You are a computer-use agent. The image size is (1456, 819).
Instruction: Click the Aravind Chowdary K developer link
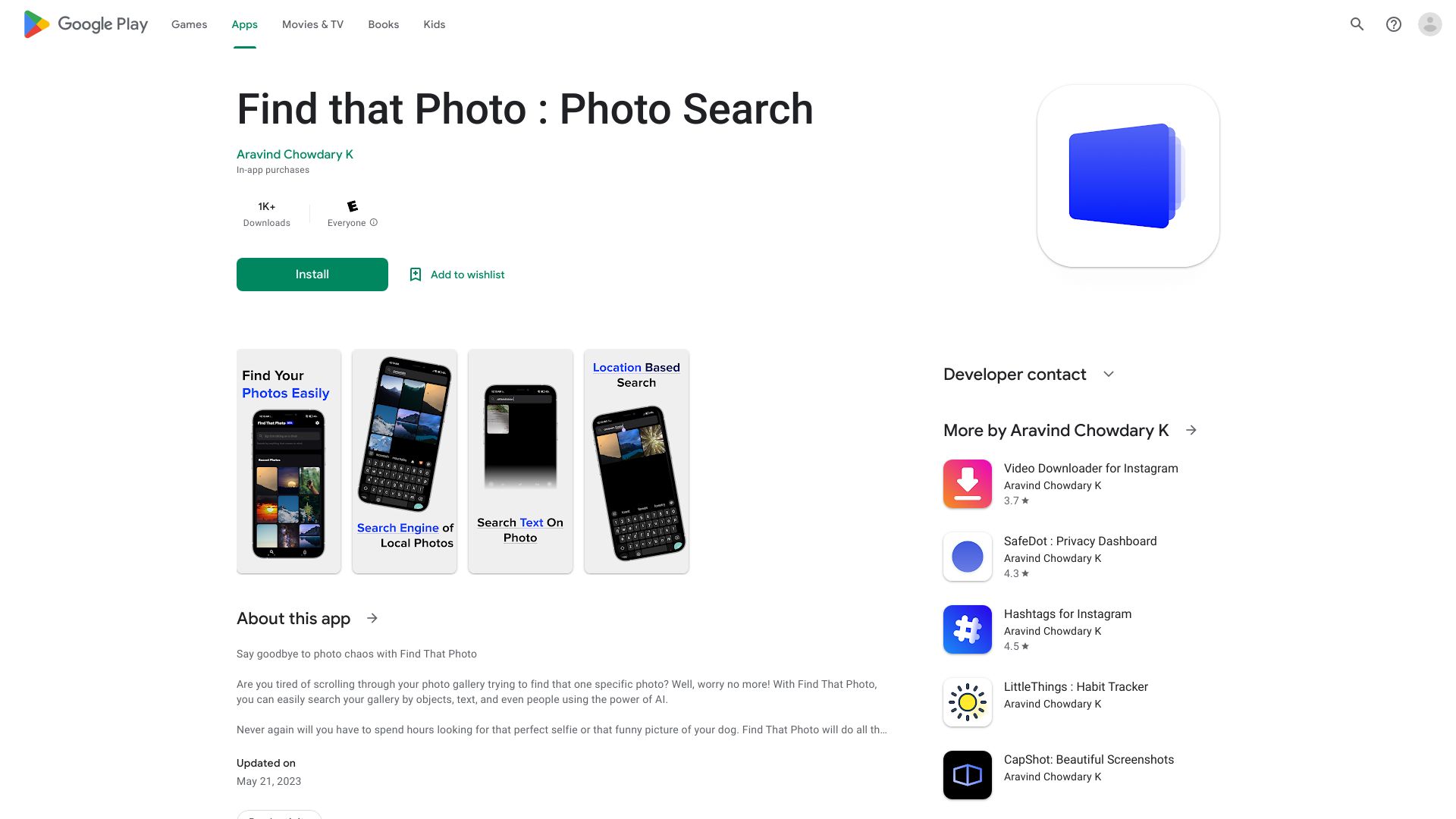(294, 153)
